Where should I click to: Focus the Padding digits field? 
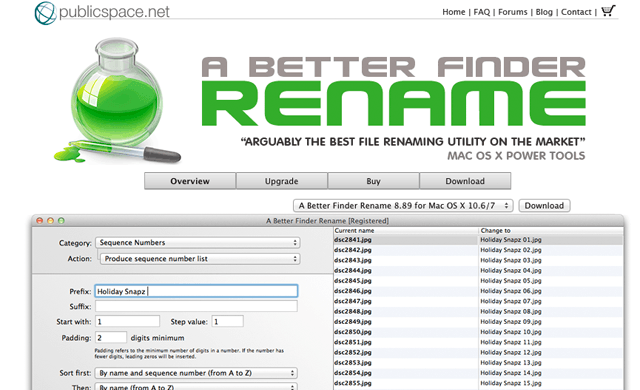point(111,337)
